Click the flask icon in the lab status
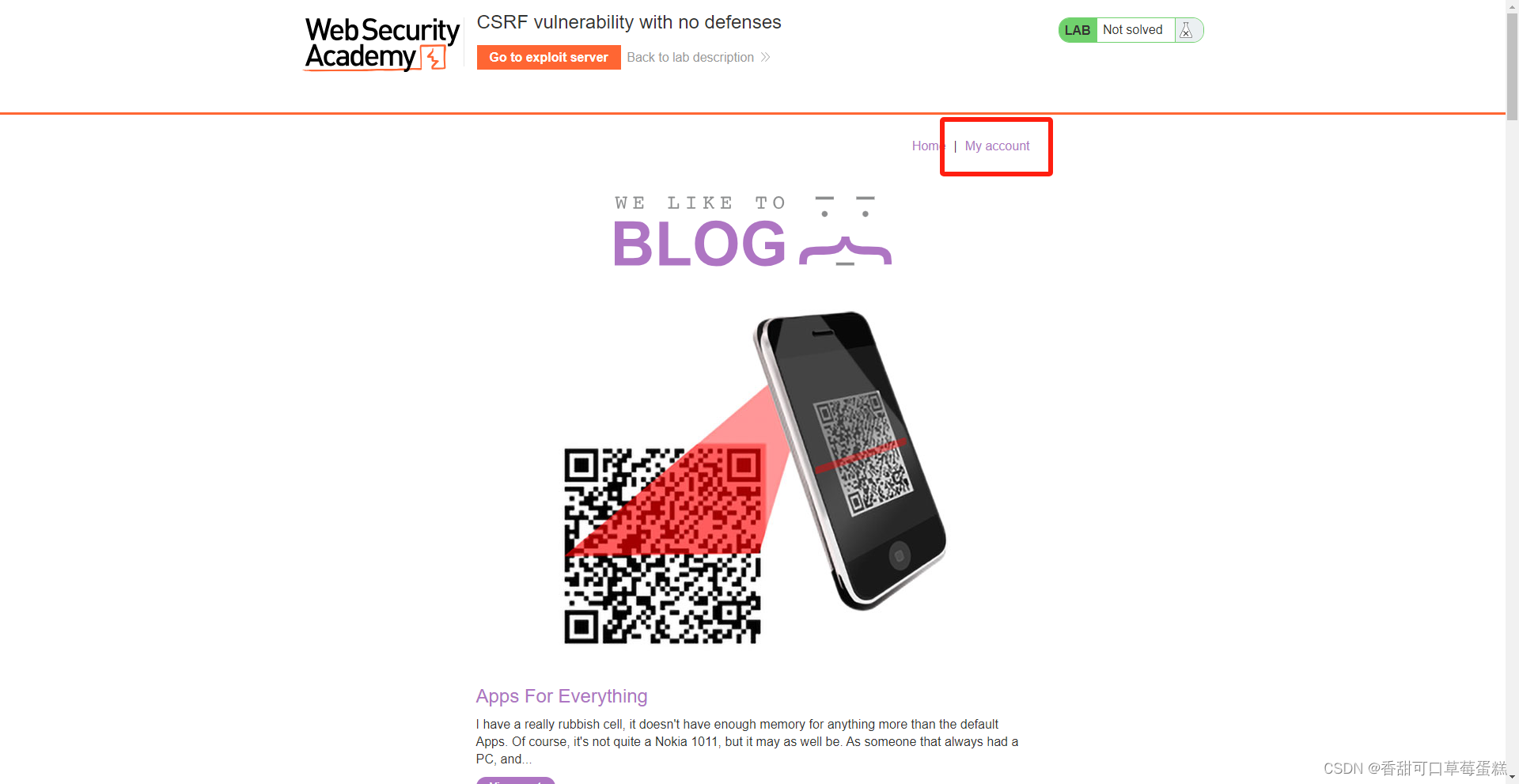Image resolution: width=1519 pixels, height=784 pixels. 1185,30
